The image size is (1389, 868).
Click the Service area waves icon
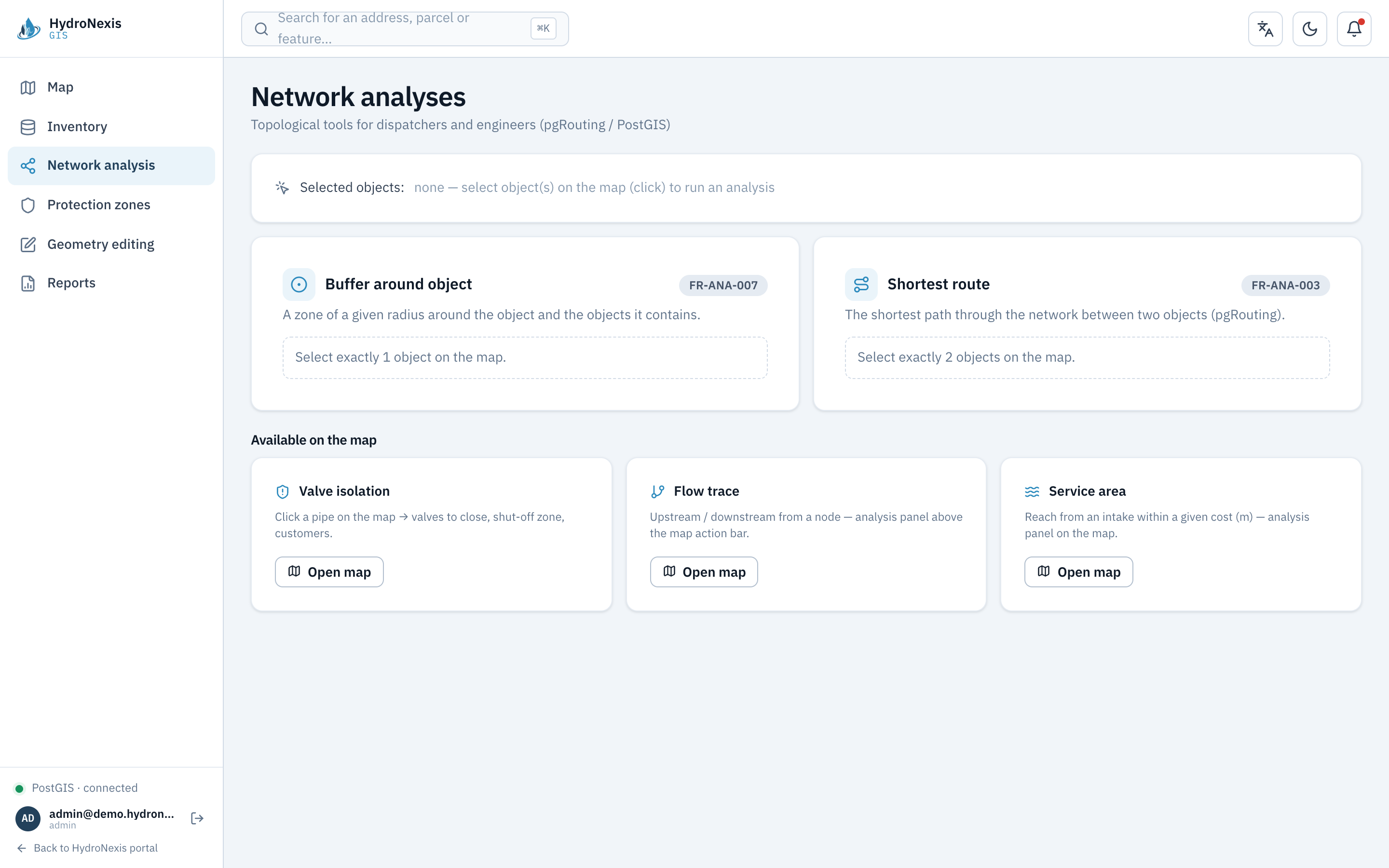pos(1032,491)
